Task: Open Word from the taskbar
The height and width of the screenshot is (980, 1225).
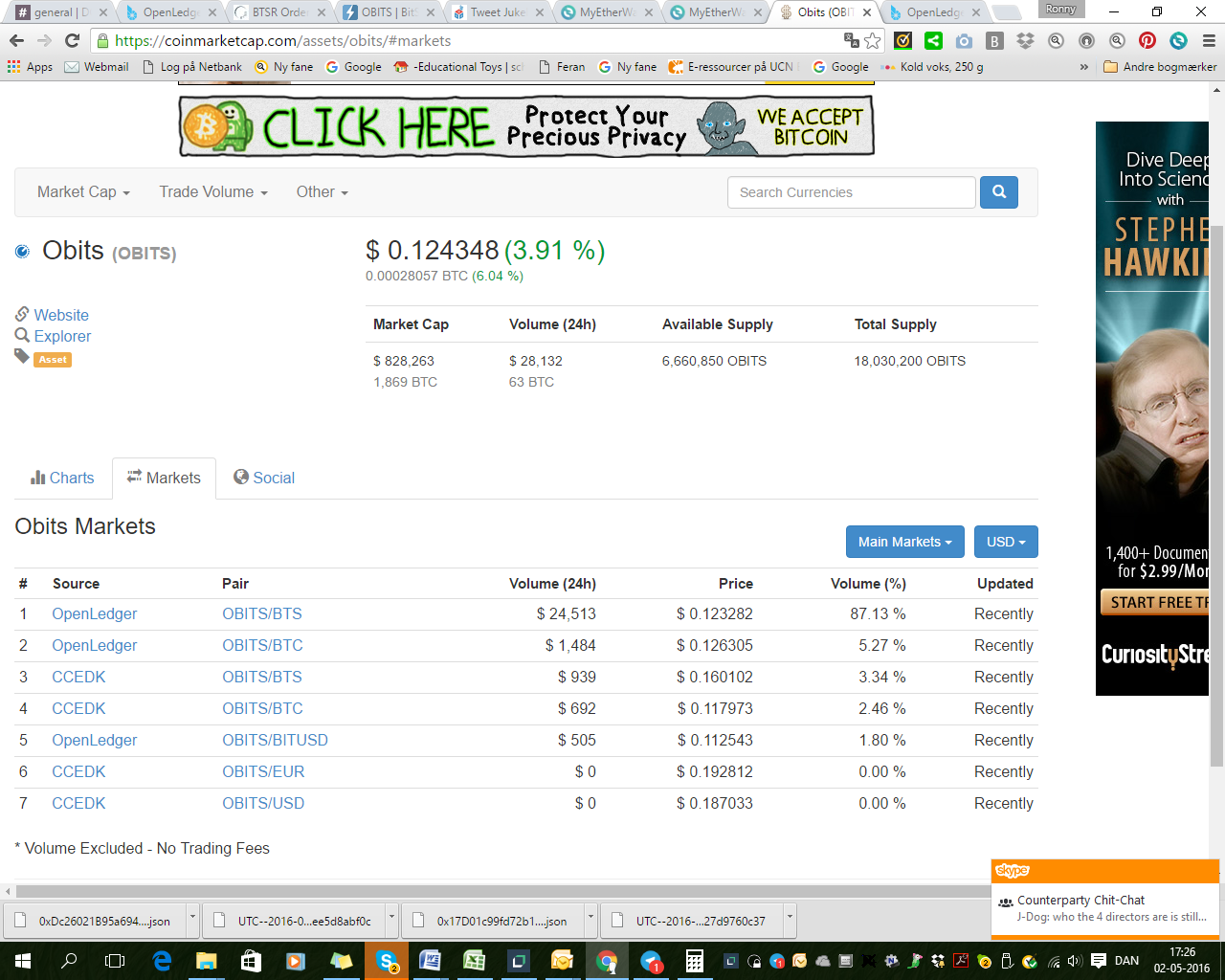Action: 430,961
